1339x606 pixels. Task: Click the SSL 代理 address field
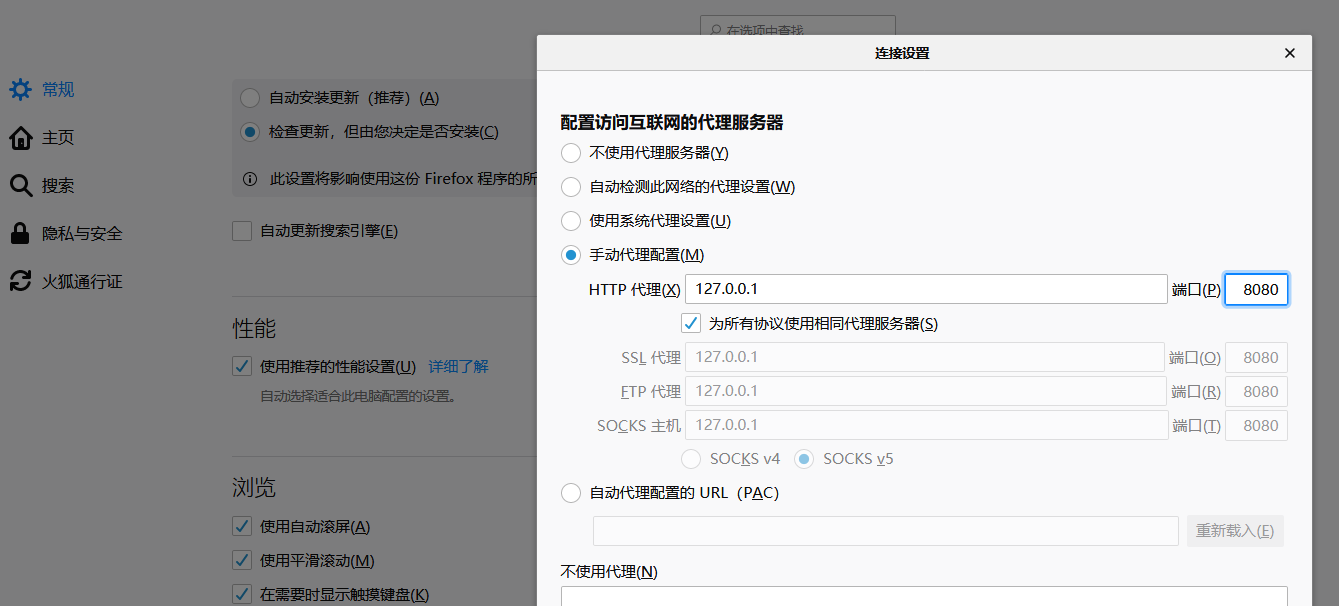pos(926,357)
